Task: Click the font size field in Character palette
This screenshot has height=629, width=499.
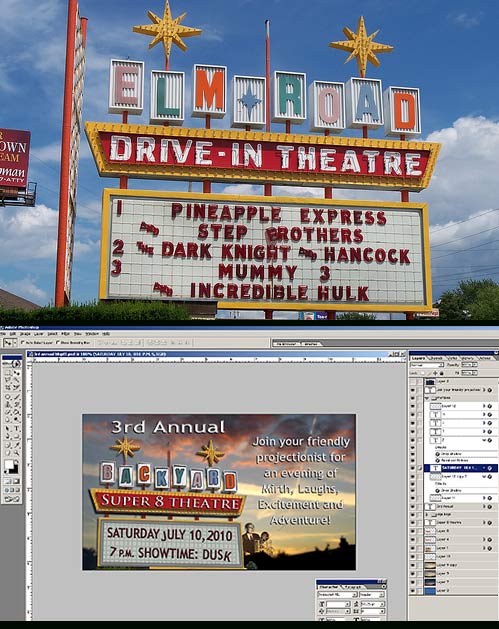Action: [337, 604]
